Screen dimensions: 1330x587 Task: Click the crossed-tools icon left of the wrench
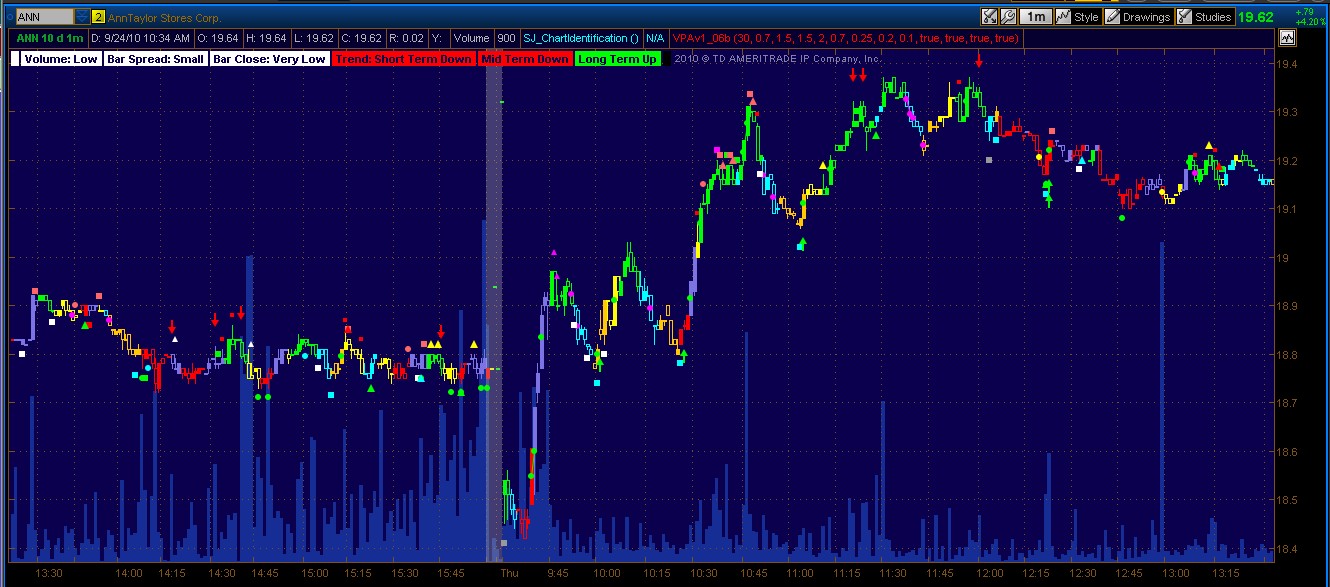[x=989, y=16]
